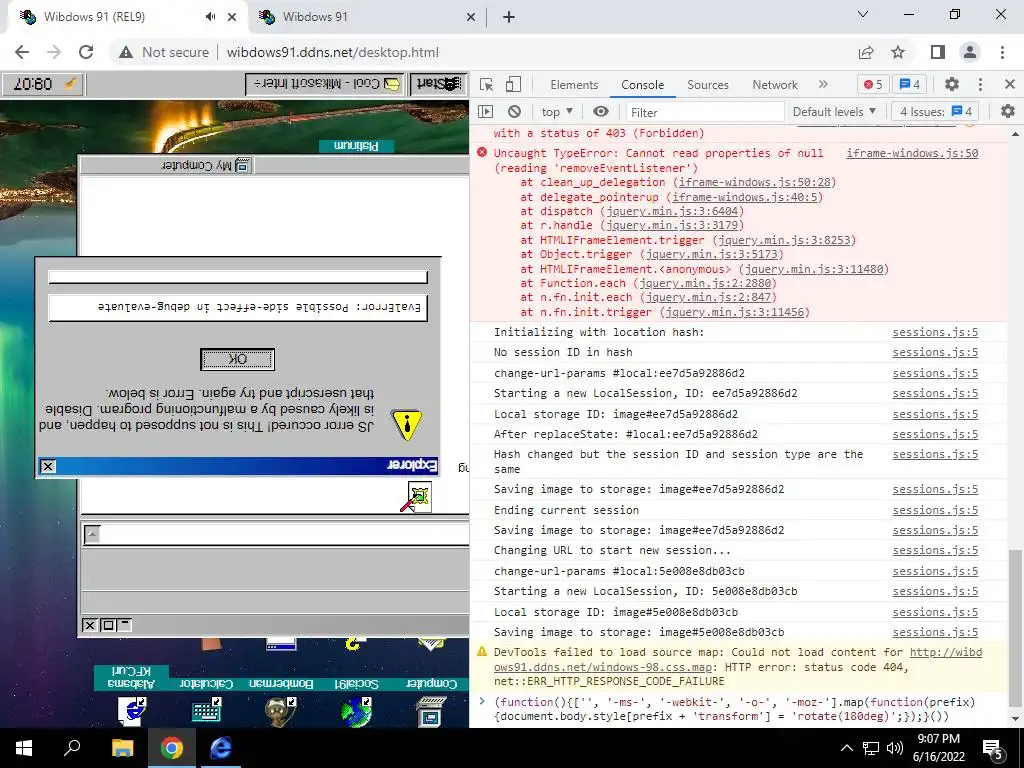
Task: Click the address bar URL
Action: (332, 52)
